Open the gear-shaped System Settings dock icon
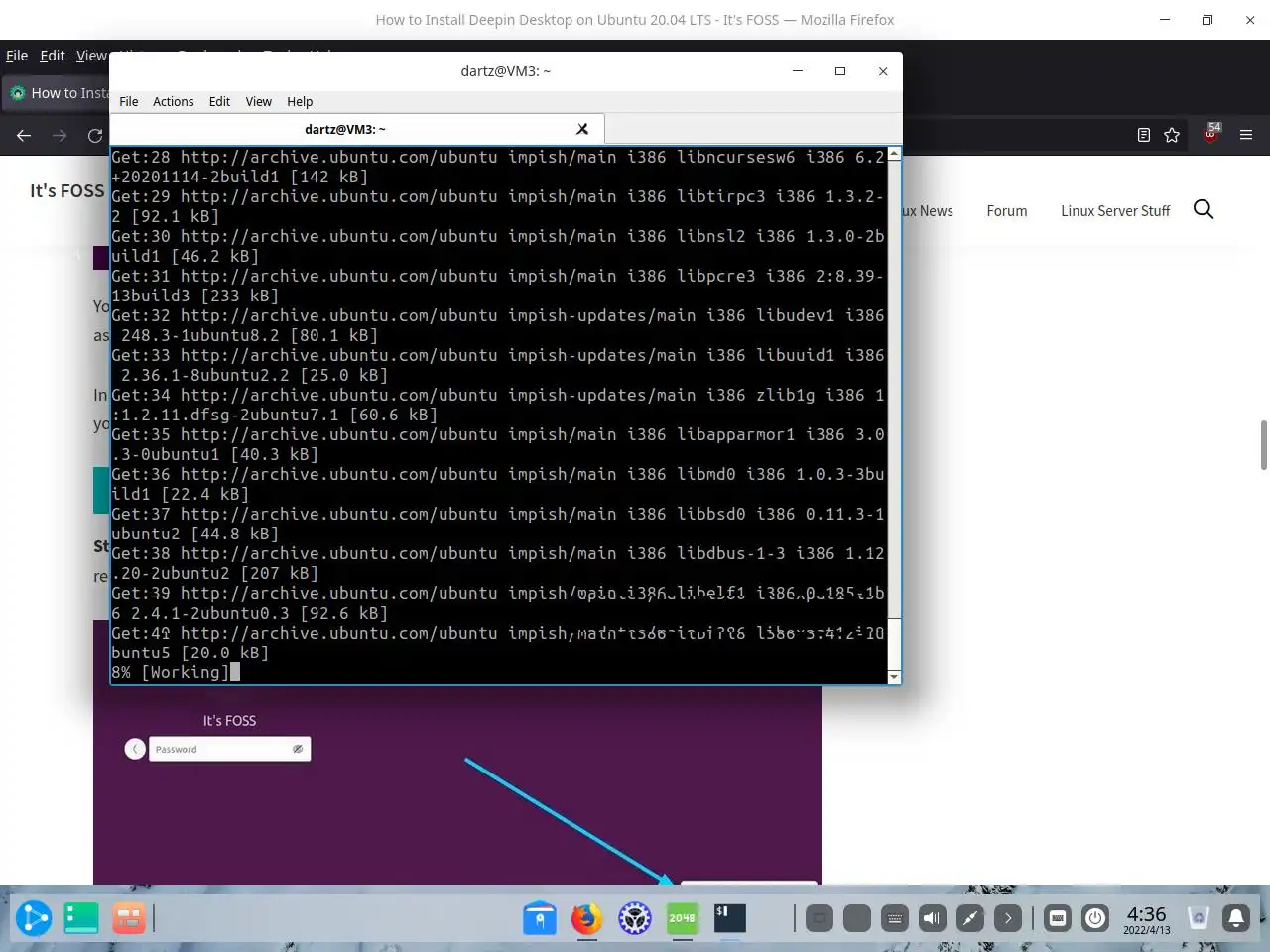 point(635,918)
